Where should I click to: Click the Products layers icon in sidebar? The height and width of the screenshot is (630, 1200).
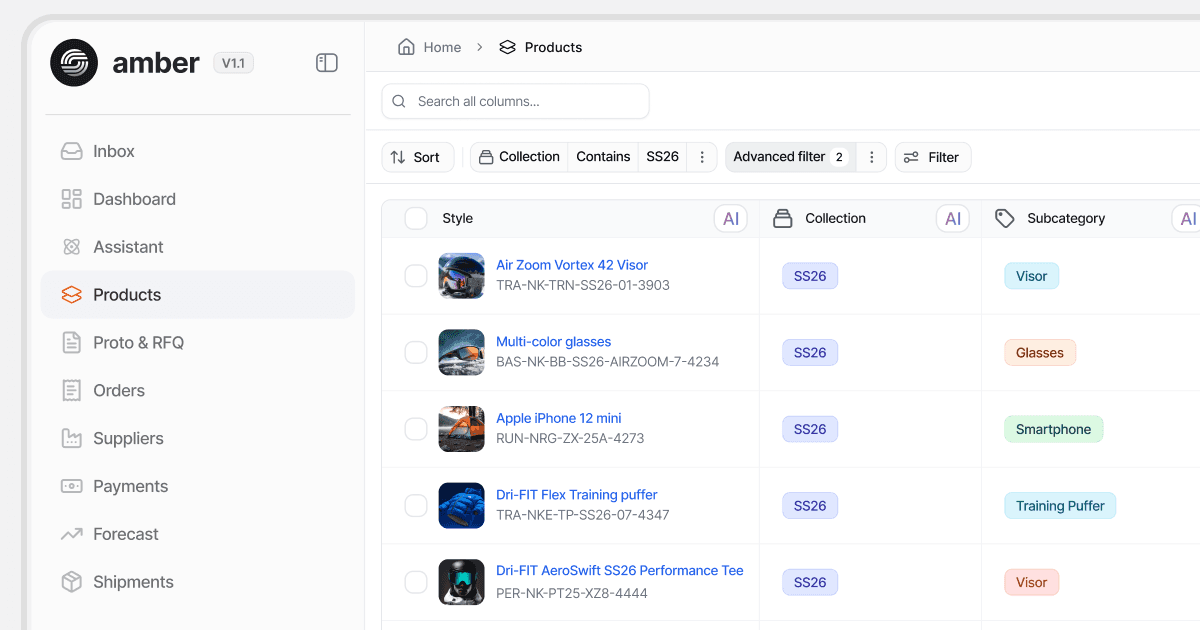71,295
